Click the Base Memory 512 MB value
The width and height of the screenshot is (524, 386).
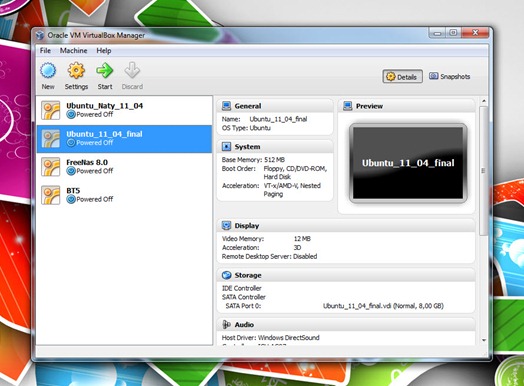pos(274,160)
